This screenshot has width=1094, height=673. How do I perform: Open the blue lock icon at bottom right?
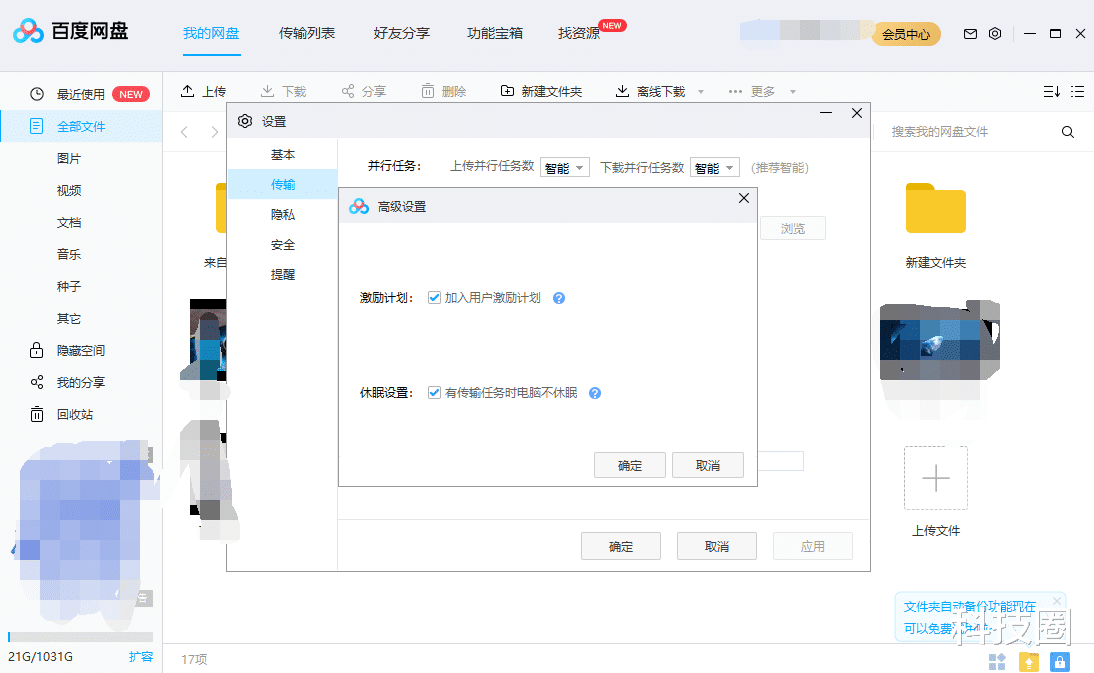click(x=1060, y=661)
